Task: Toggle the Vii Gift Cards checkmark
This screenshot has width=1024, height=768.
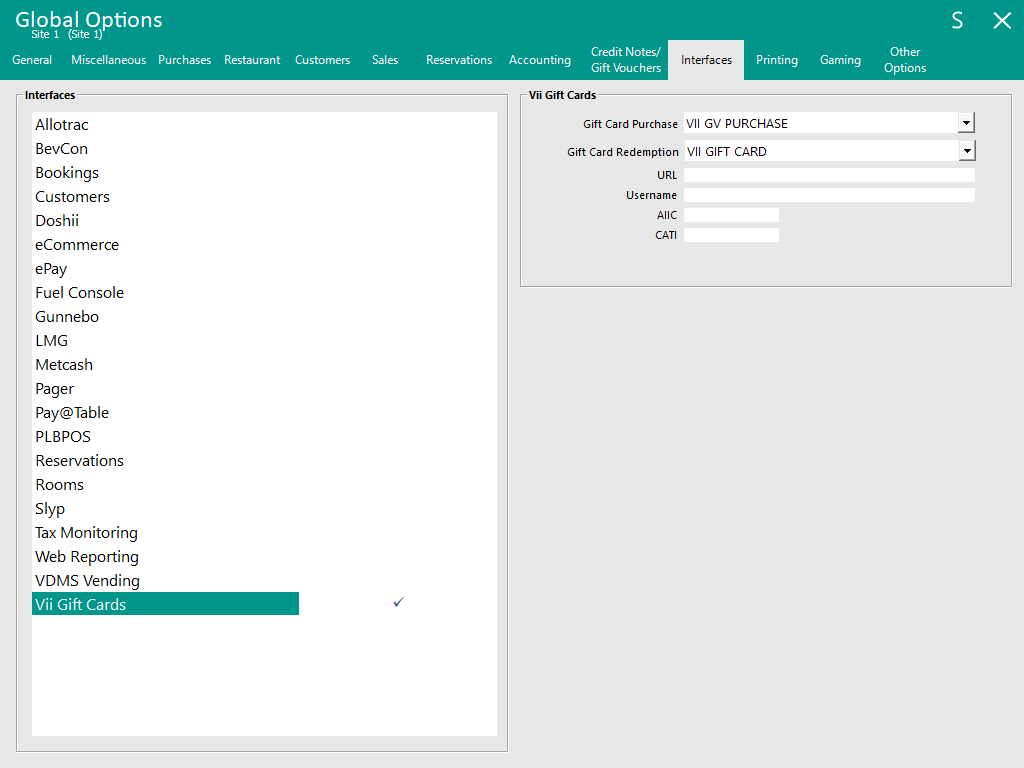Action: 398,602
